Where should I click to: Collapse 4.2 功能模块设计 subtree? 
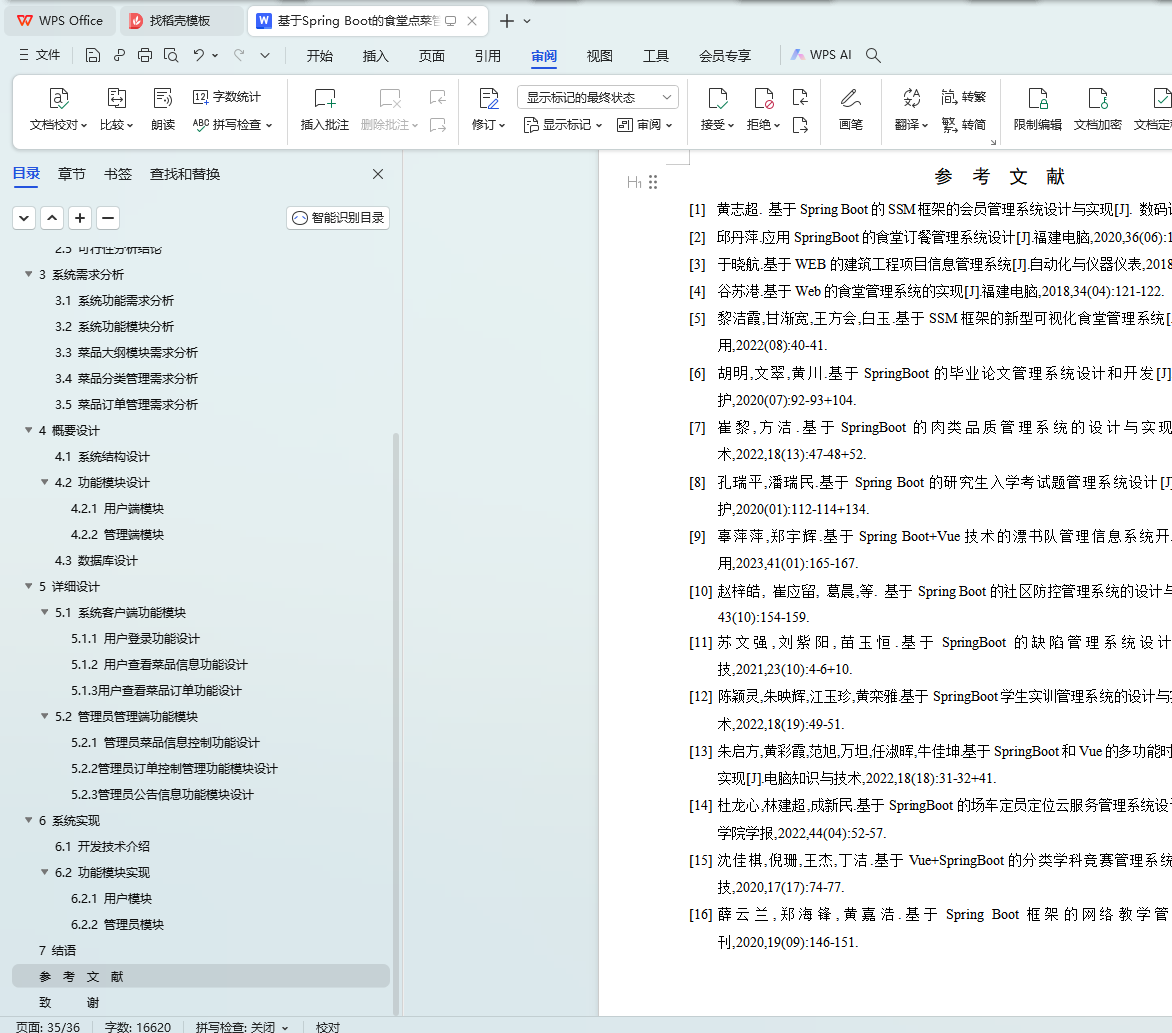(x=44, y=482)
